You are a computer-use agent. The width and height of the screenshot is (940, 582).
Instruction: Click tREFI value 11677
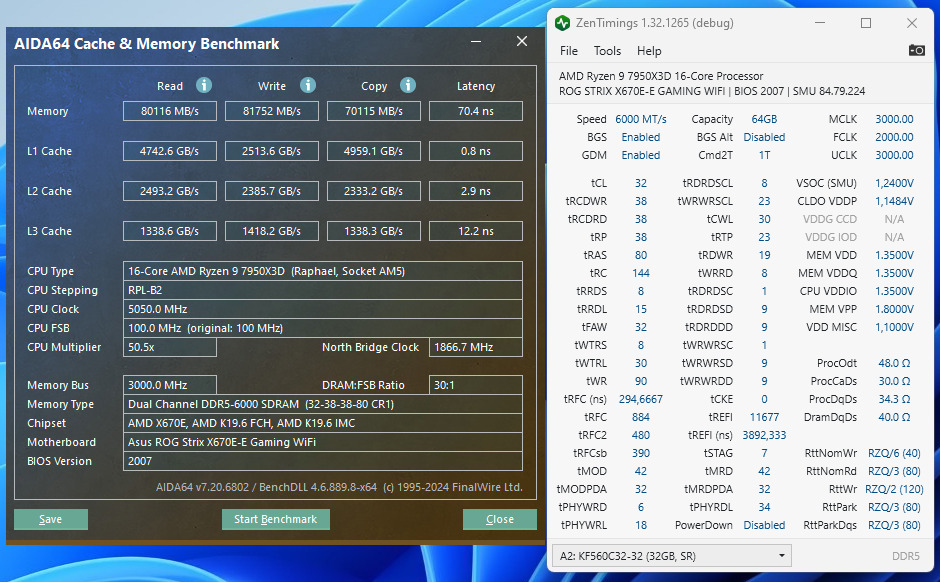[764, 417]
